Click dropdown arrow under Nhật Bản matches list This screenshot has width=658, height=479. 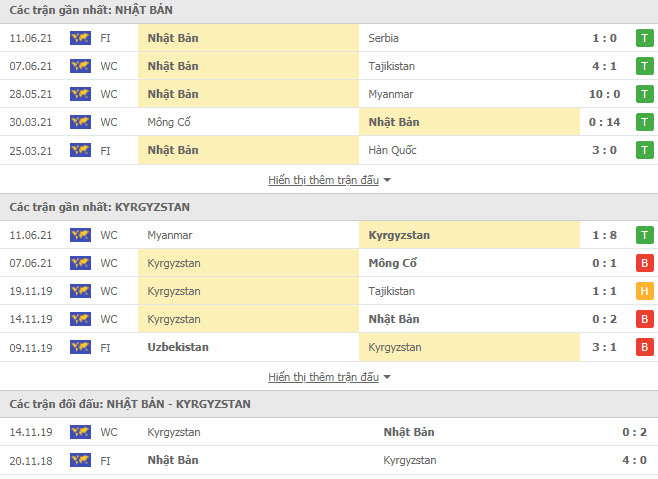[387, 180]
